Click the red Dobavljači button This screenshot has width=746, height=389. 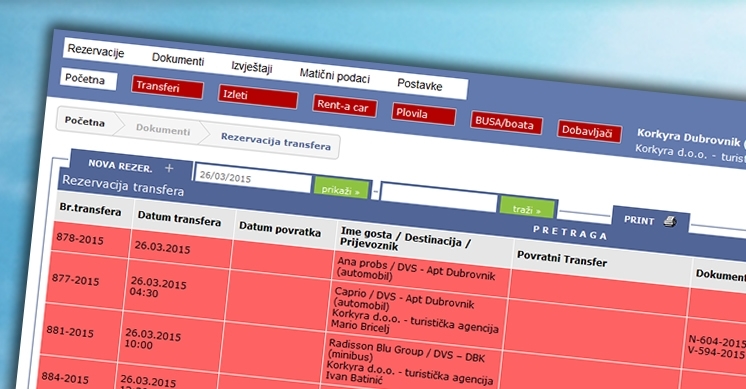coord(589,131)
